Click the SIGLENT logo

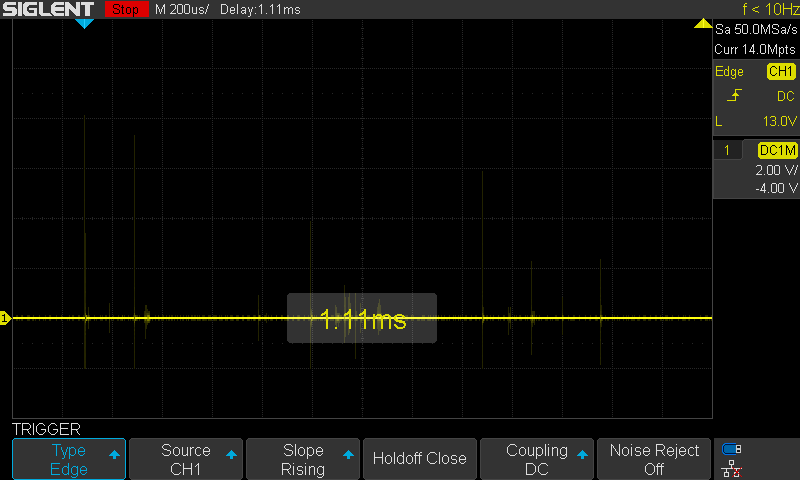click(48, 9)
